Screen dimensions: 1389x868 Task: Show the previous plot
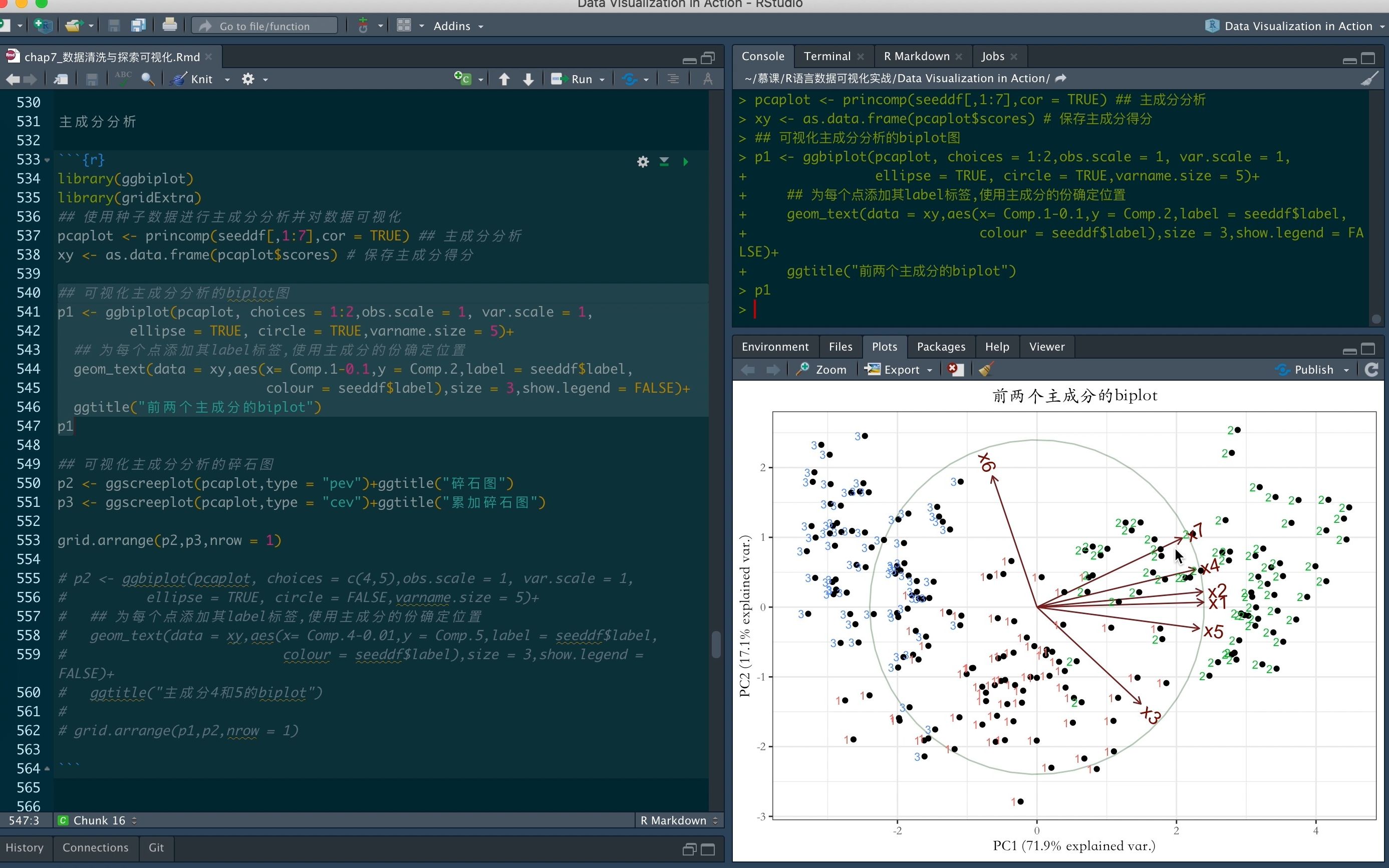748,370
